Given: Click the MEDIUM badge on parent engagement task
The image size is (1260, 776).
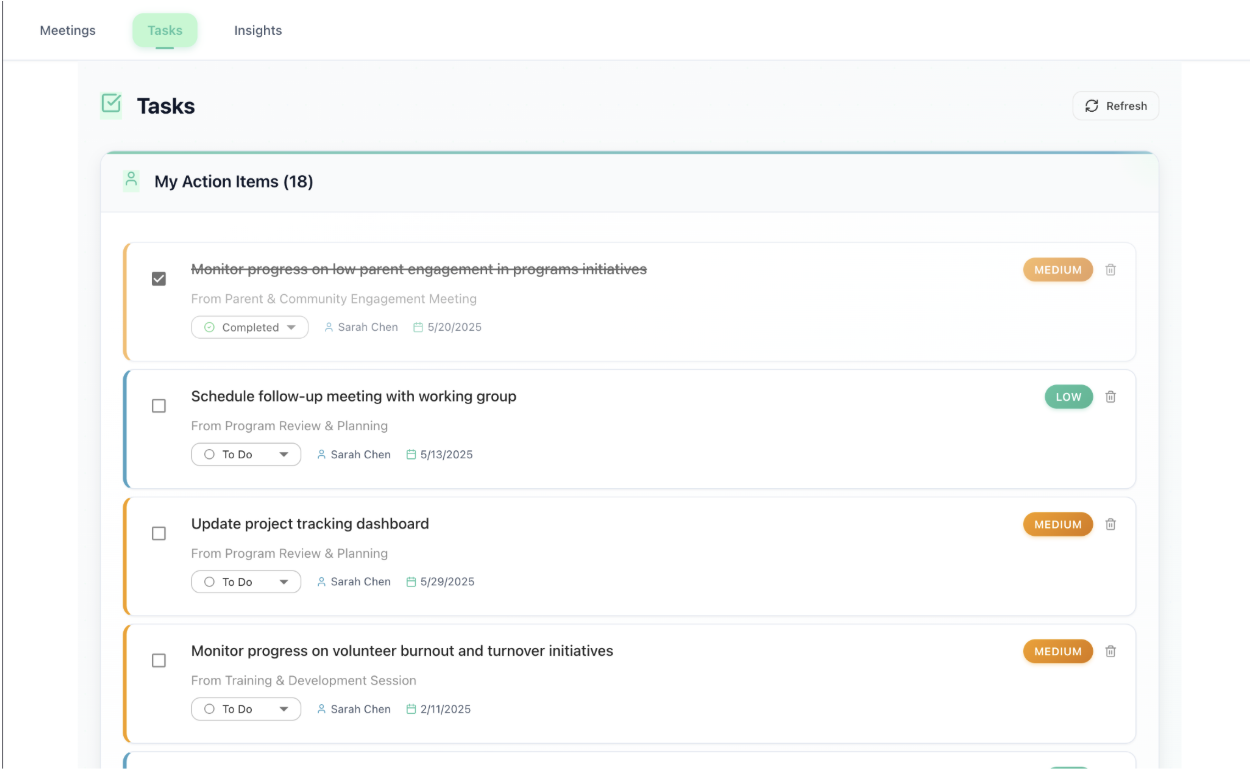Looking at the screenshot, I should coord(1058,270).
